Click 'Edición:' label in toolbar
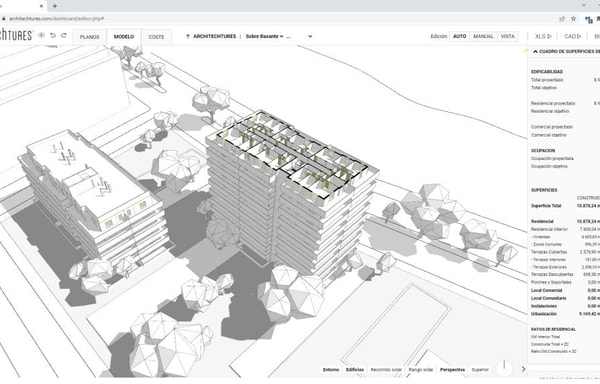 point(439,36)
